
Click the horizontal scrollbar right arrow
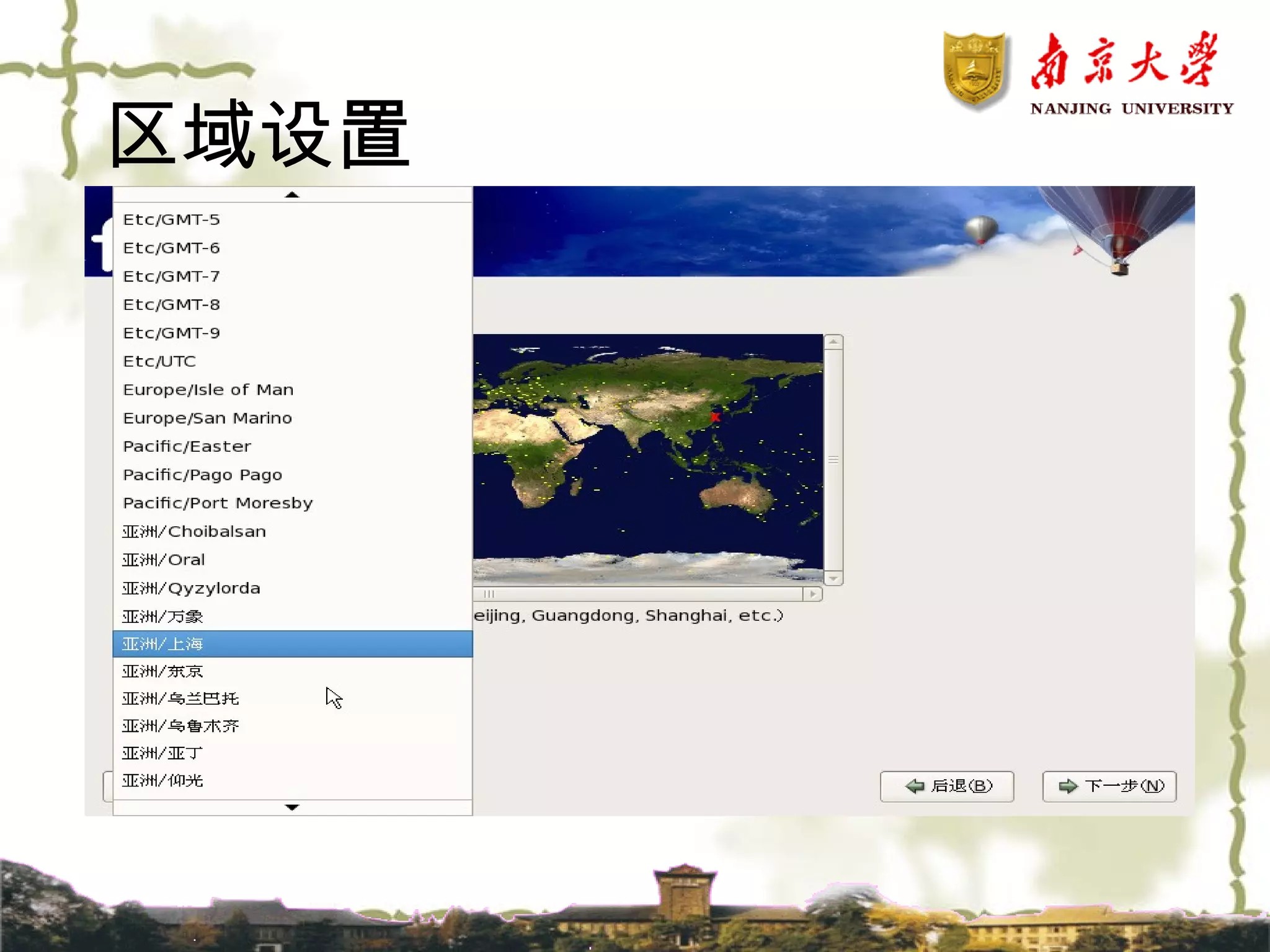coord(812,594)
